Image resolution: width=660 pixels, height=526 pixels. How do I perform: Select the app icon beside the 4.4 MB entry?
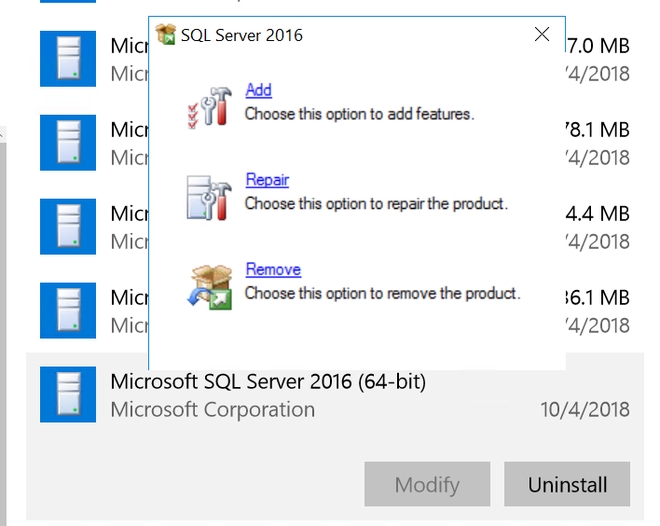coord(68,227)
